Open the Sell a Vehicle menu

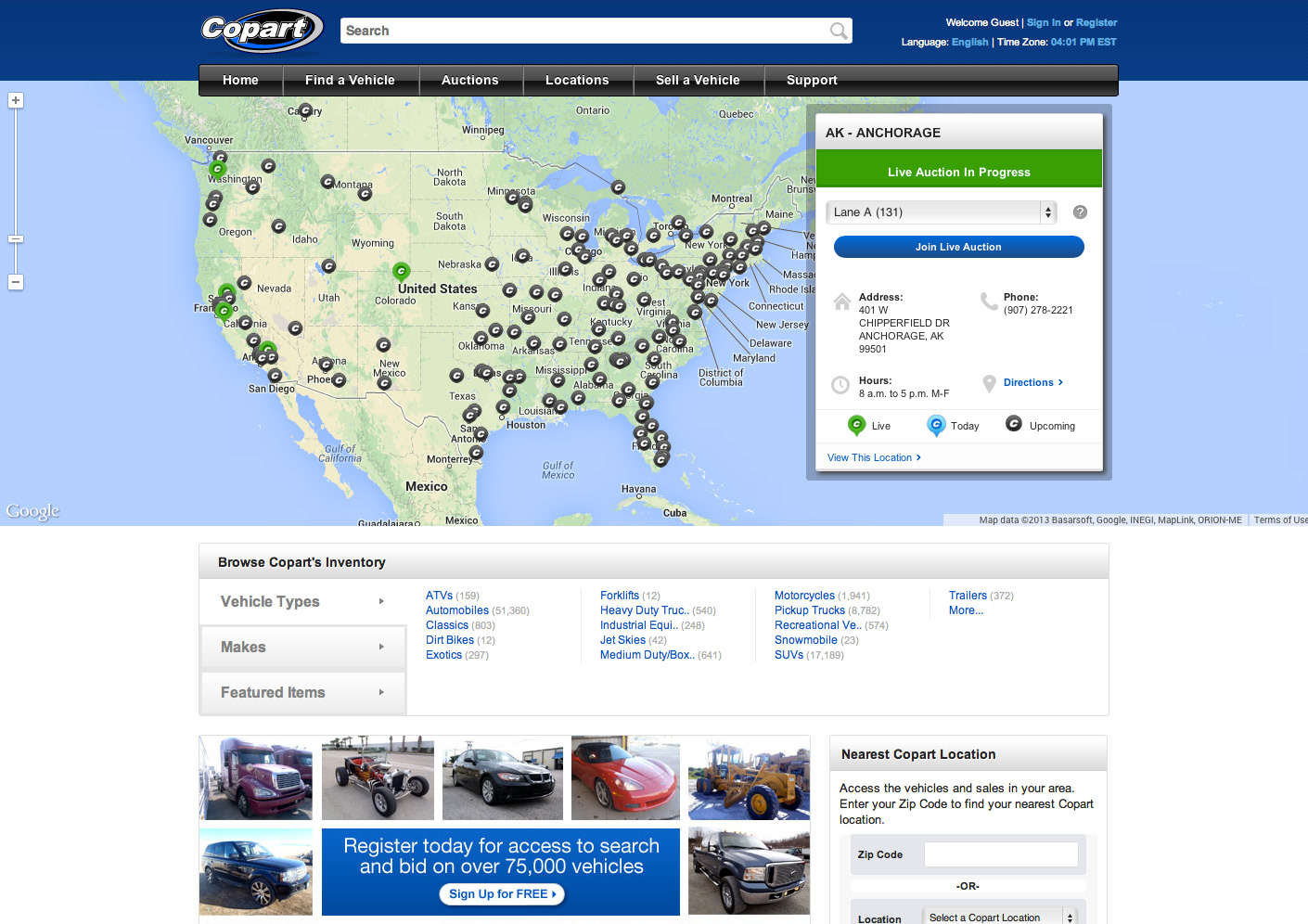(x=698, y=81)
